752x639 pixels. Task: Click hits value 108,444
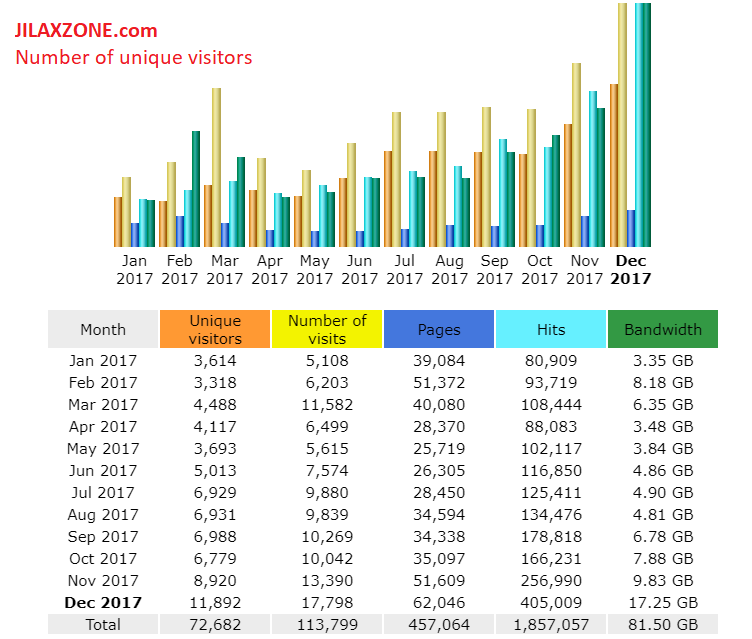point(551,405)
